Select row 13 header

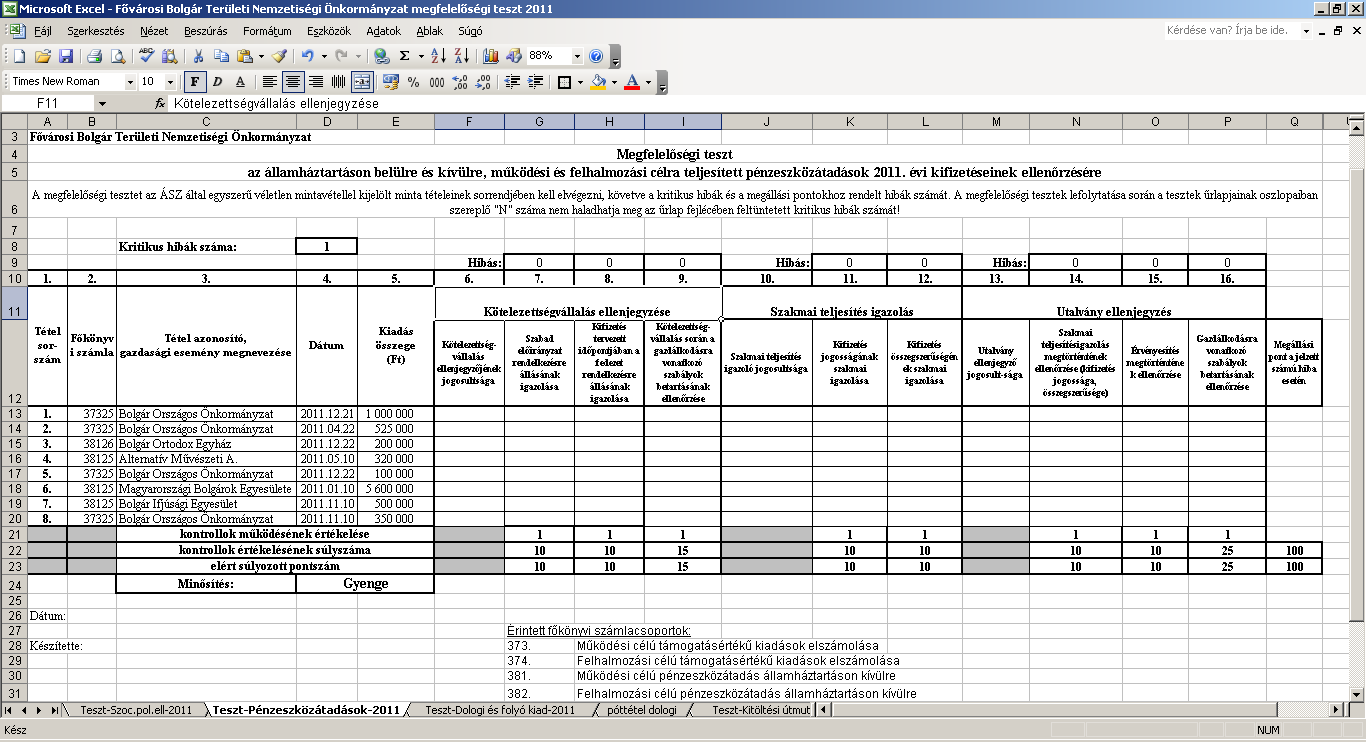coord(14,413)
